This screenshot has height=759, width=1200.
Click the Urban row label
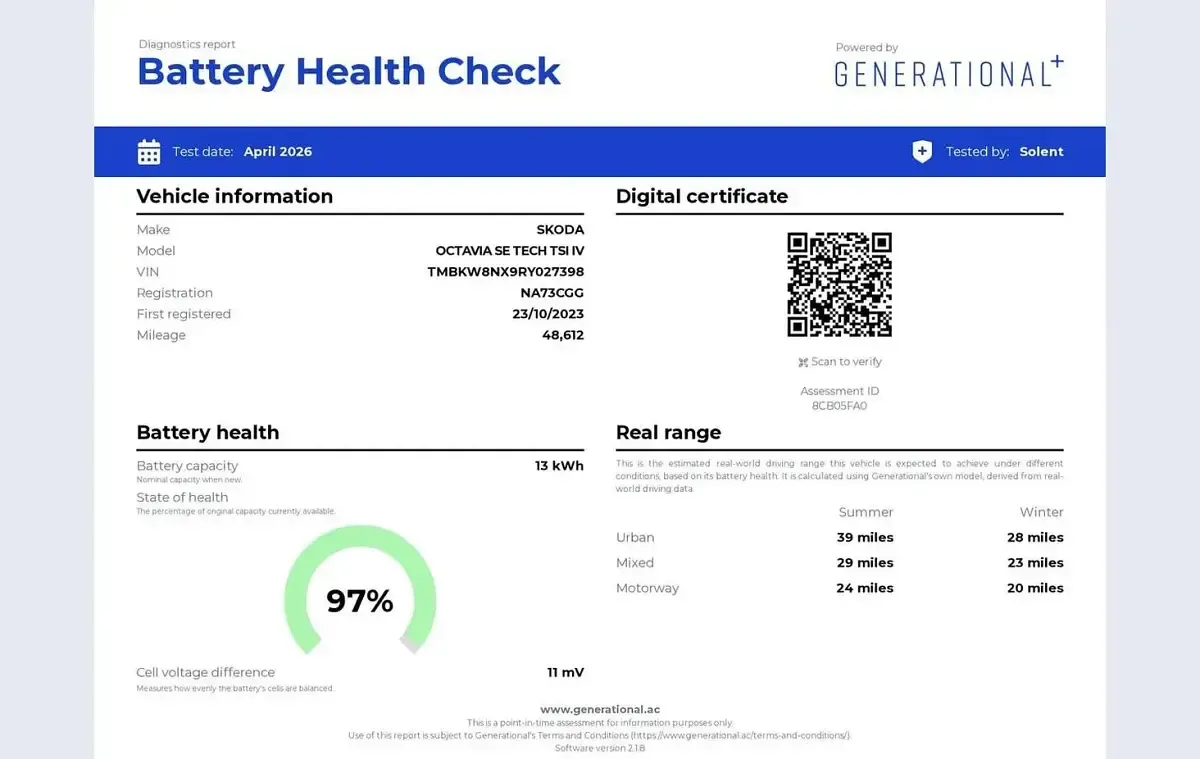[635, 538]
